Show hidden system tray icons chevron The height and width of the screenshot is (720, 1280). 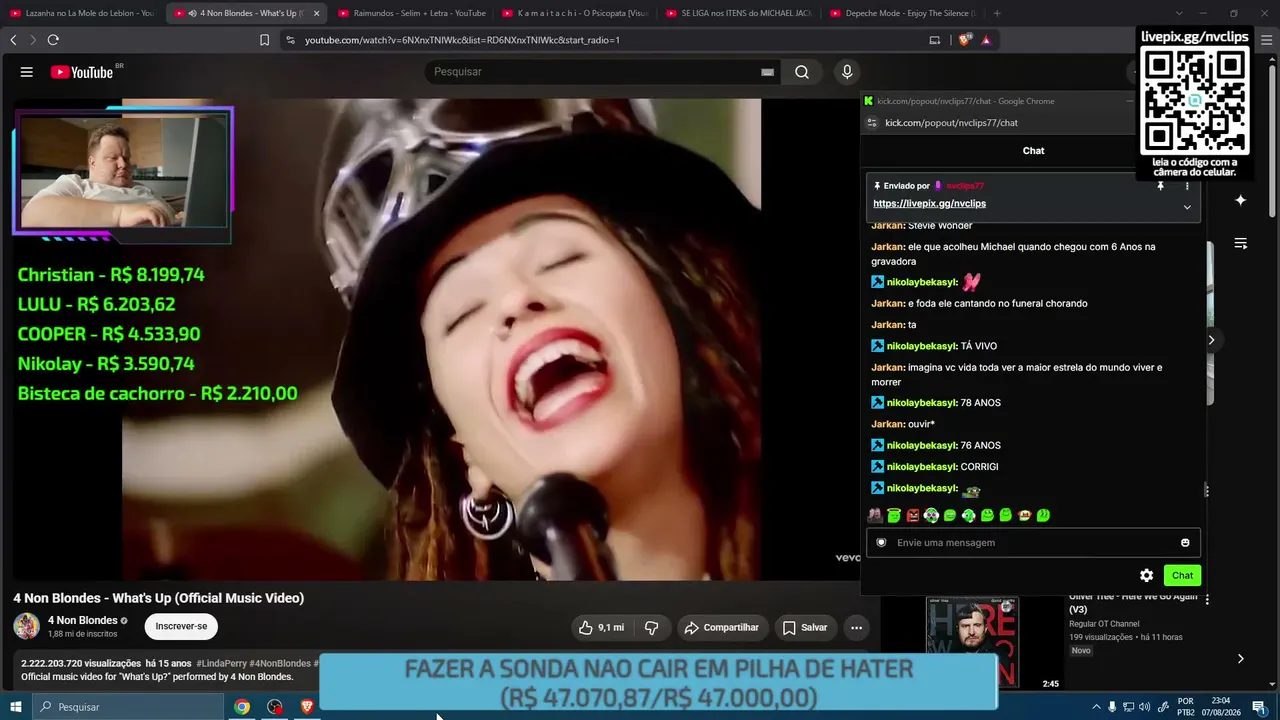coord(1096,707)
